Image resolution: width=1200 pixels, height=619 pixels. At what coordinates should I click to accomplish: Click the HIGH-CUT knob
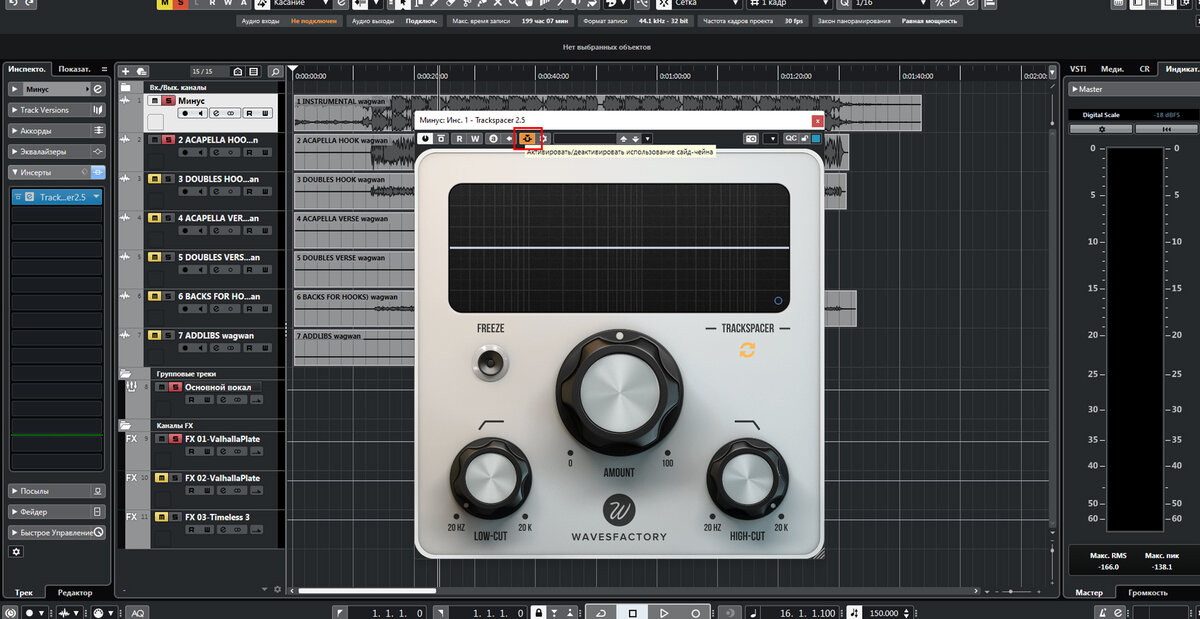[x=747, y=477]
